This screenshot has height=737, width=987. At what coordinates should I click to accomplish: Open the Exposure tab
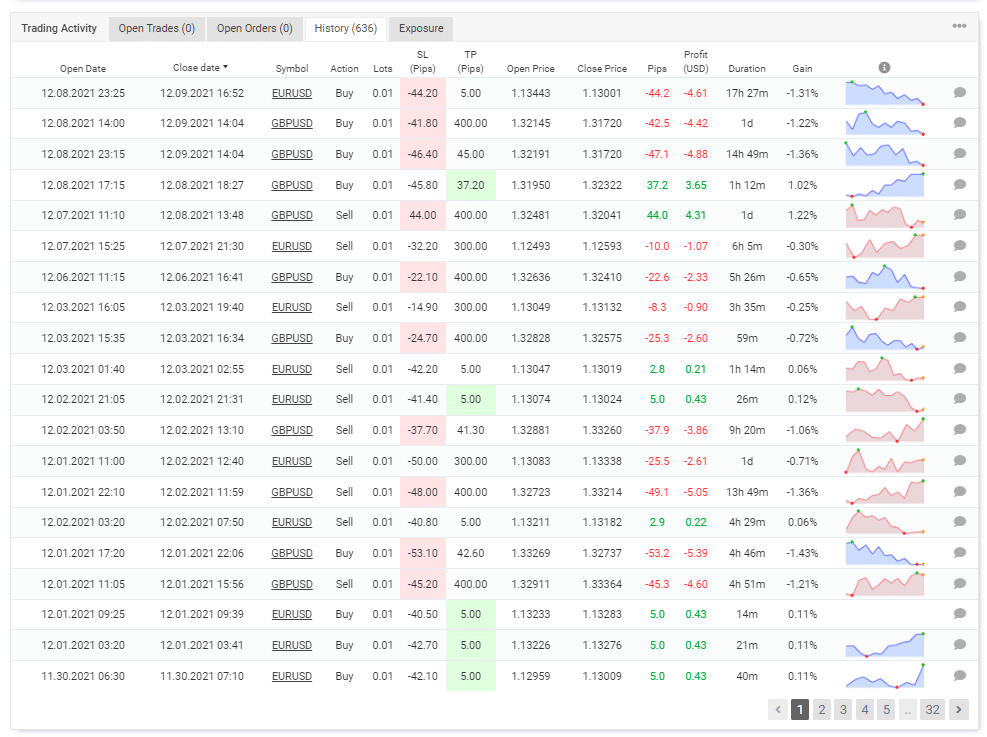[x=420, y=28]
